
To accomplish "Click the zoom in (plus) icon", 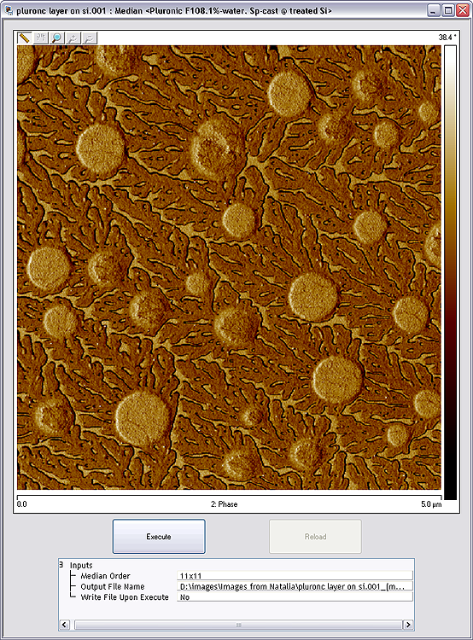I will [x=73, y=38].
